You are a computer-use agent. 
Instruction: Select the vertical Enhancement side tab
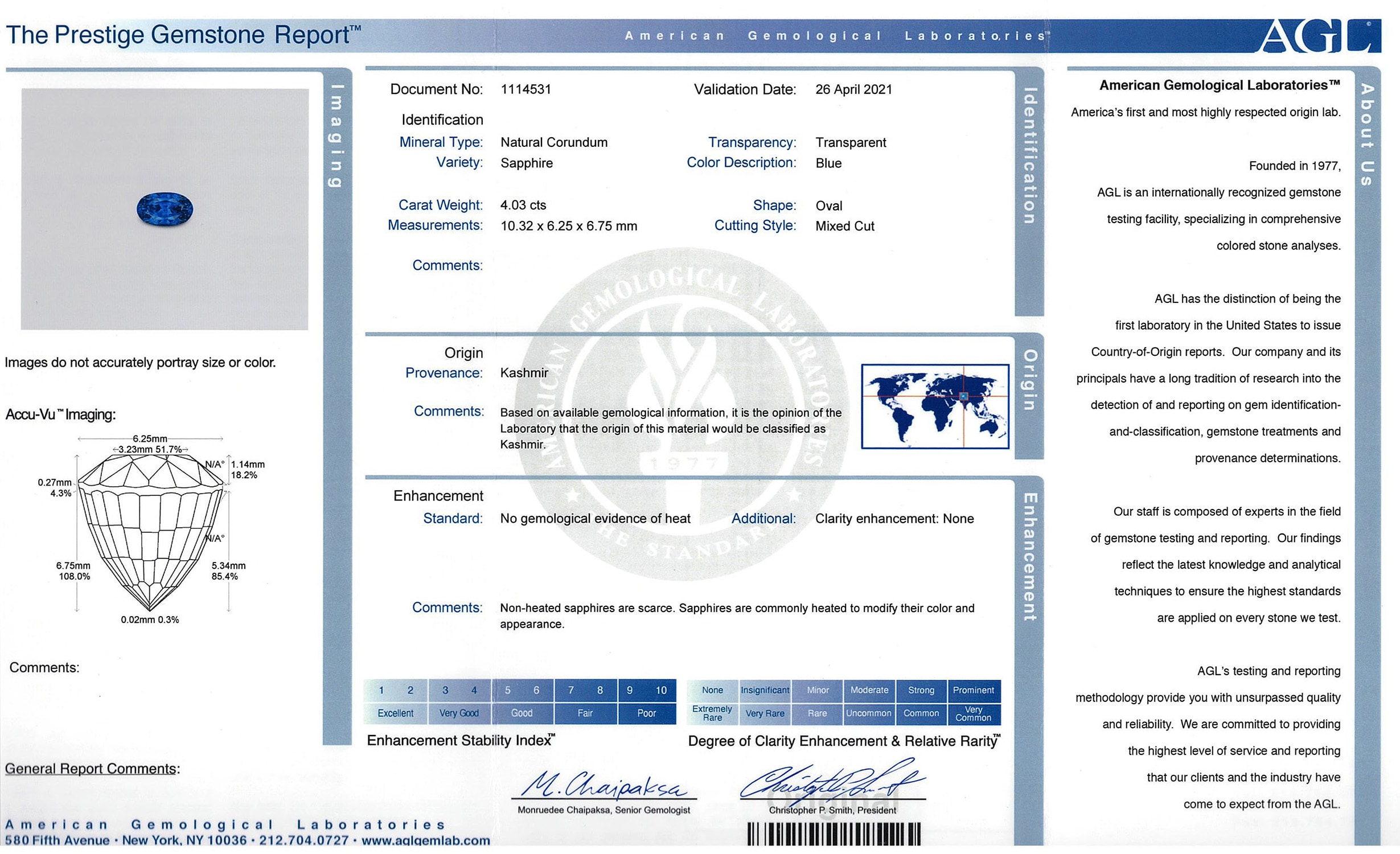coord(1030,556)
